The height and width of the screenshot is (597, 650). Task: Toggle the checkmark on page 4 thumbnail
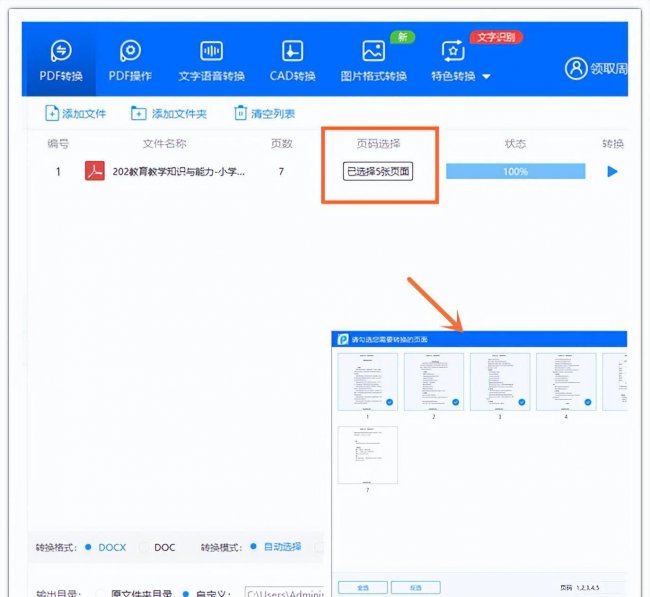coord(588,402)
